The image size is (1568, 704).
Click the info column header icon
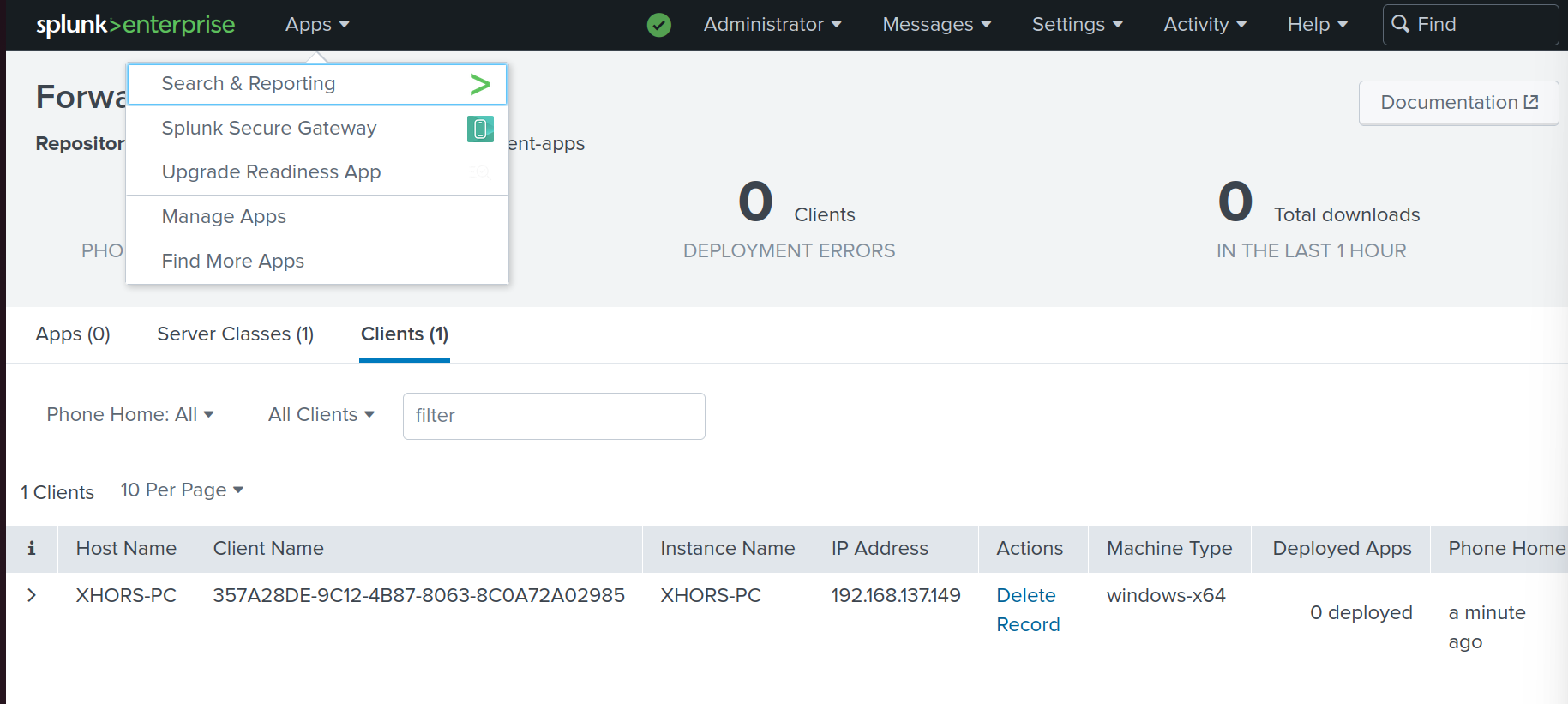click(32, 549)
